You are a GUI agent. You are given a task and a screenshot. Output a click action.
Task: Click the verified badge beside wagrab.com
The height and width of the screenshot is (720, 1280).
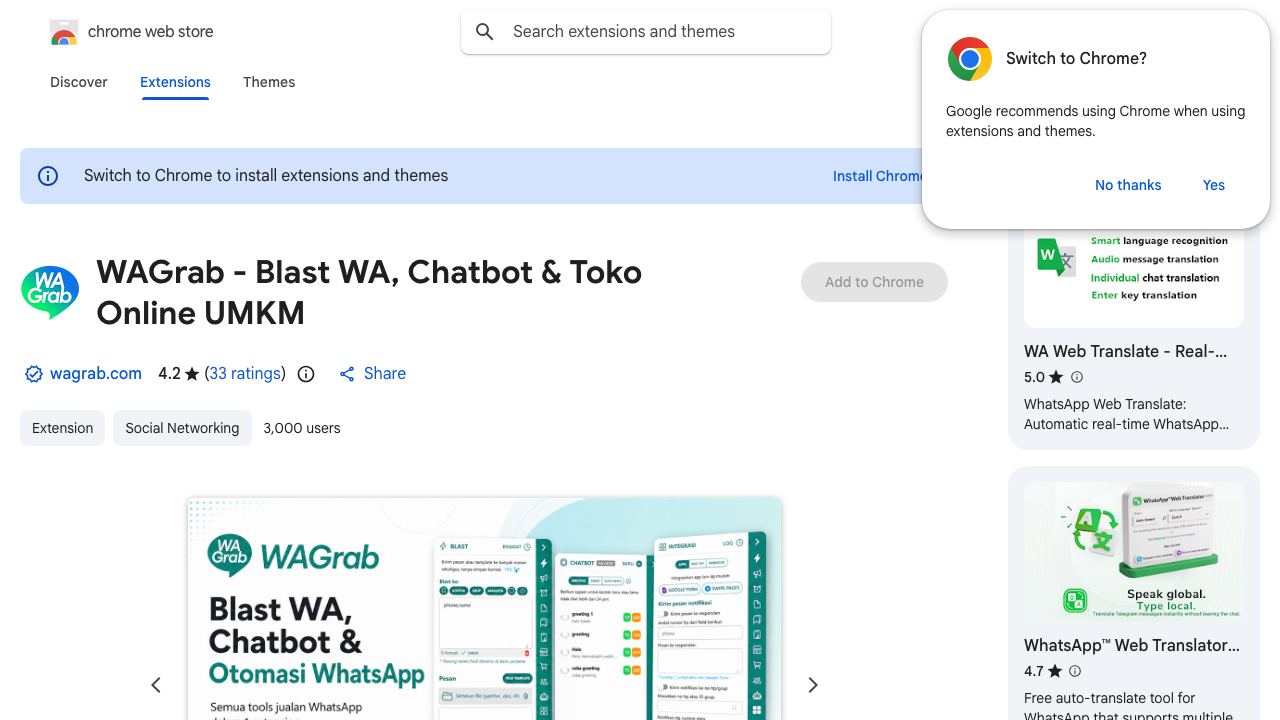click(x=34, y=374)
